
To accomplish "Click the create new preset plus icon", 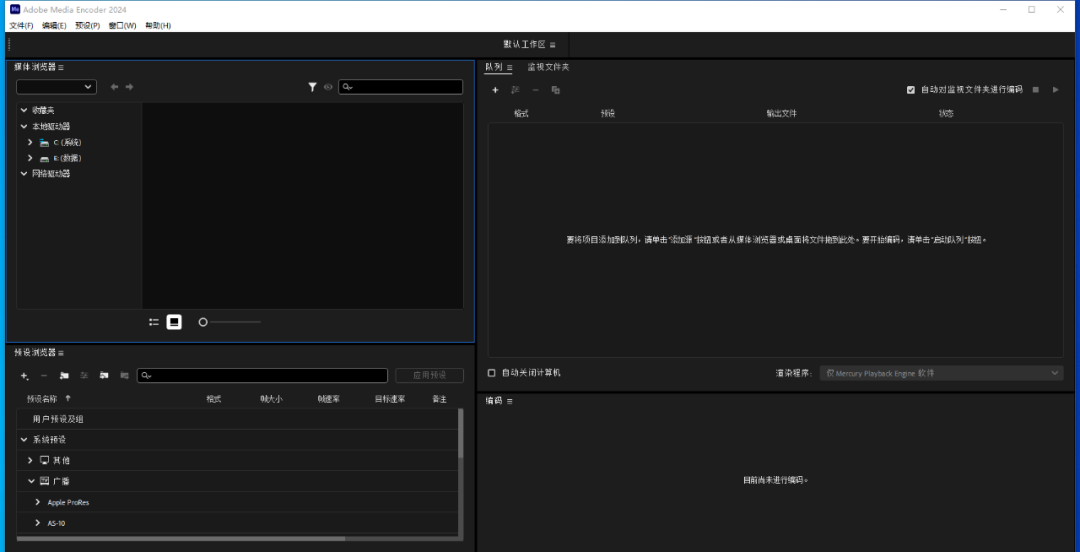I will coord(24,376).
